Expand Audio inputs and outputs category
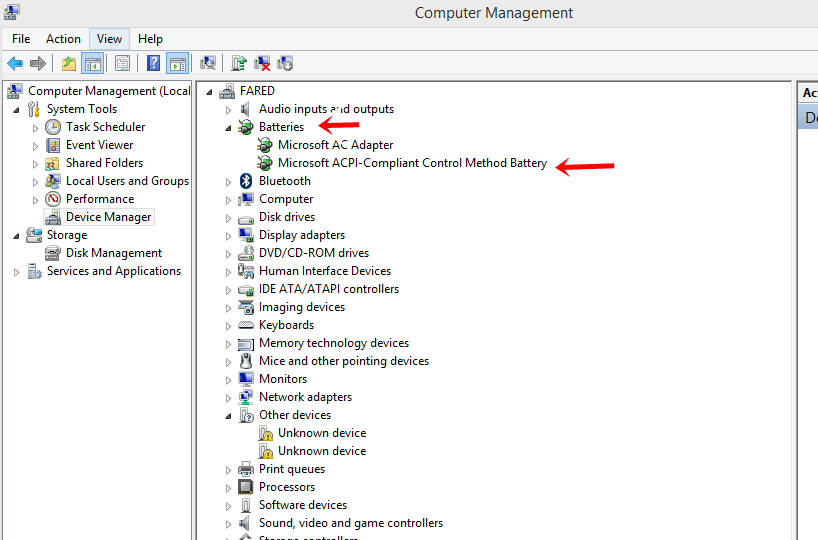 tap(228, 110)
